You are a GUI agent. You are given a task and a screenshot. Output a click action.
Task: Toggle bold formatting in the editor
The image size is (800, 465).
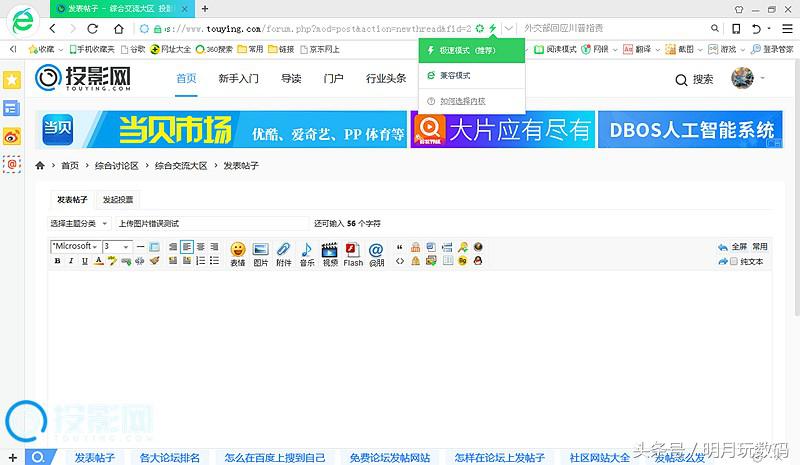[57, 261]
